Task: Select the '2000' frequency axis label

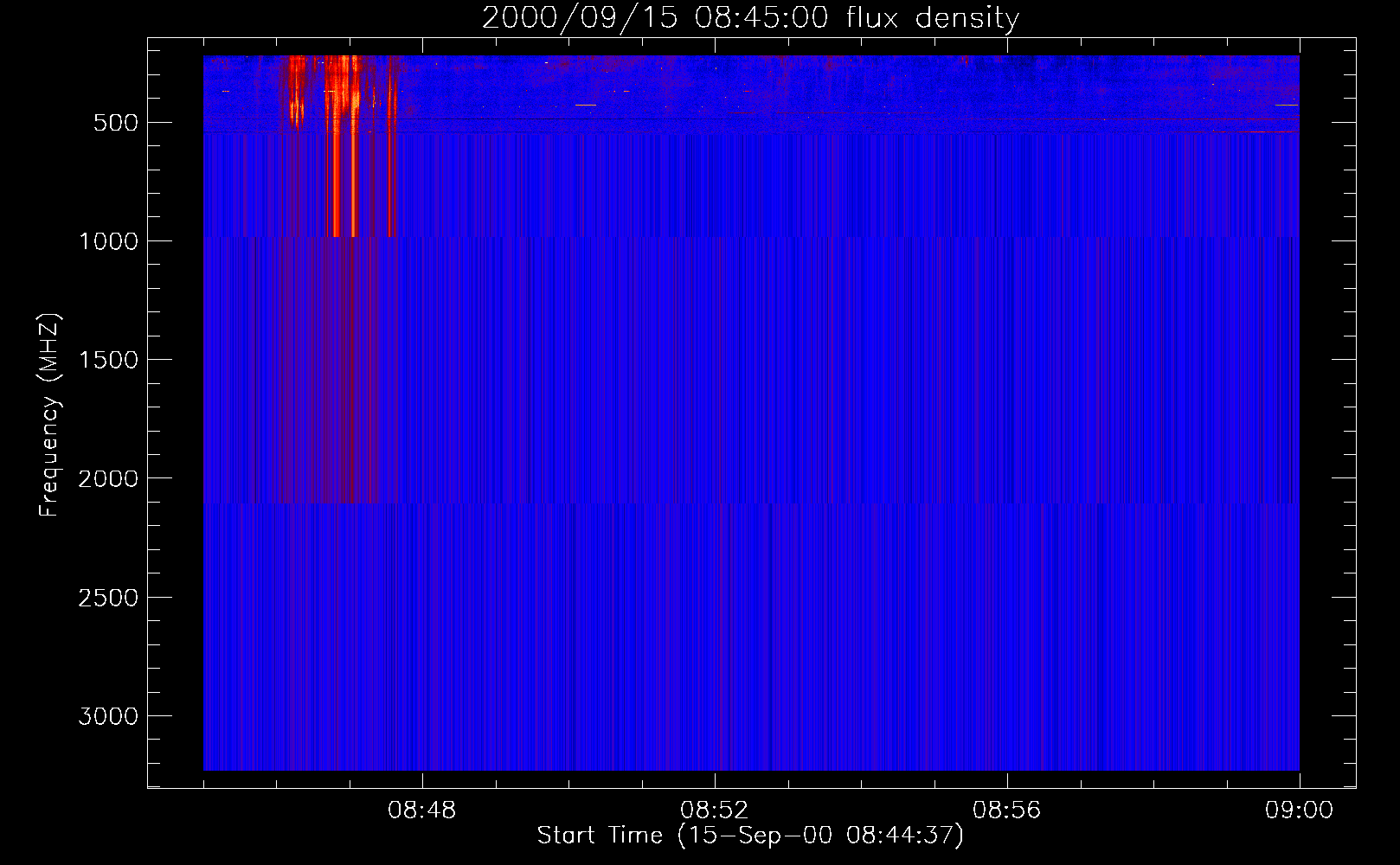Action: coord(108,478)
